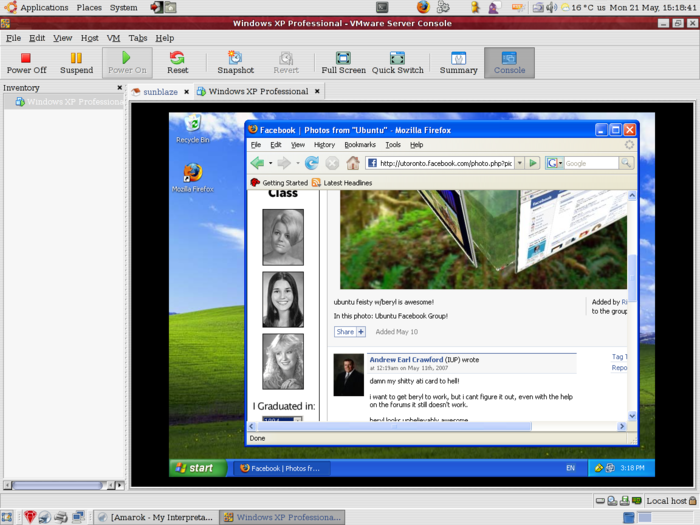Viewport: 700px width, 525px height.
Task: Open the graduation year dropdown
Action: point(283,419)
